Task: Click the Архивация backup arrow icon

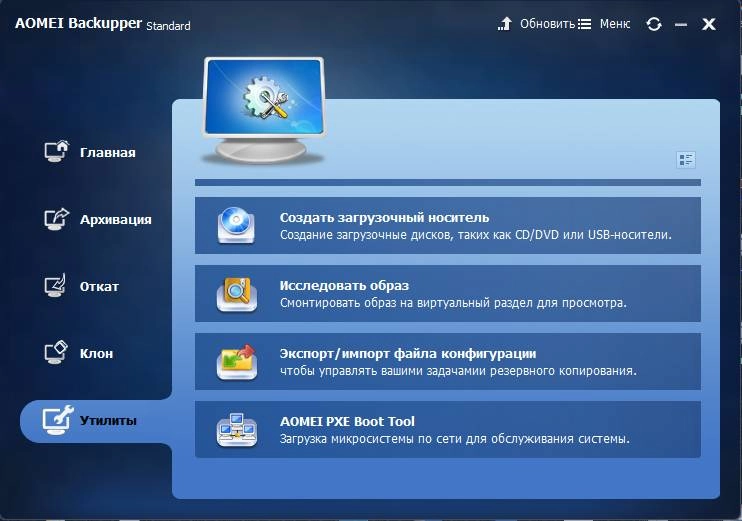Action: (56, 219)
